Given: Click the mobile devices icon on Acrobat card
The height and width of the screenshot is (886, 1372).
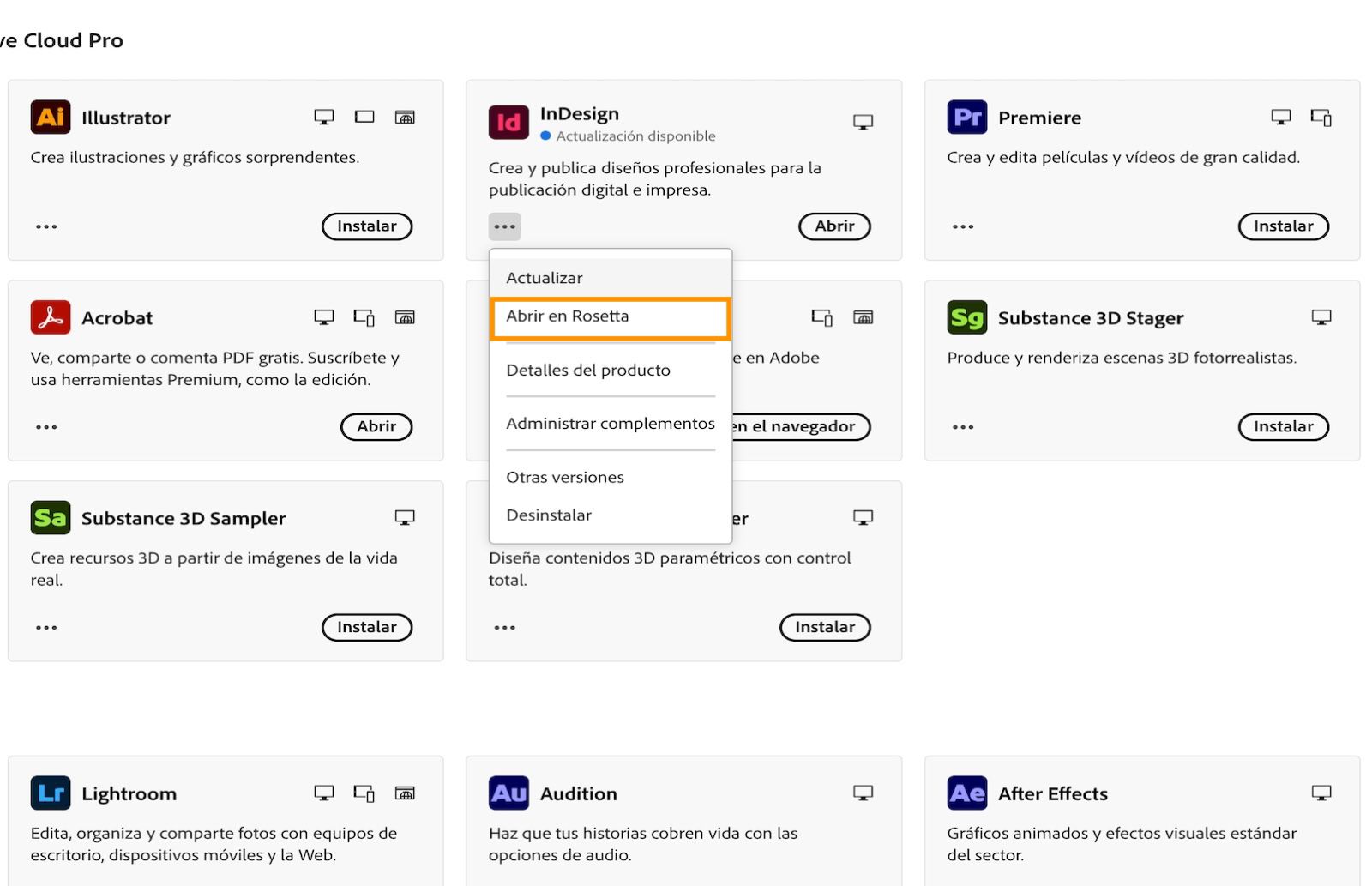Looking at the screenshot, I should click(364, 318).
